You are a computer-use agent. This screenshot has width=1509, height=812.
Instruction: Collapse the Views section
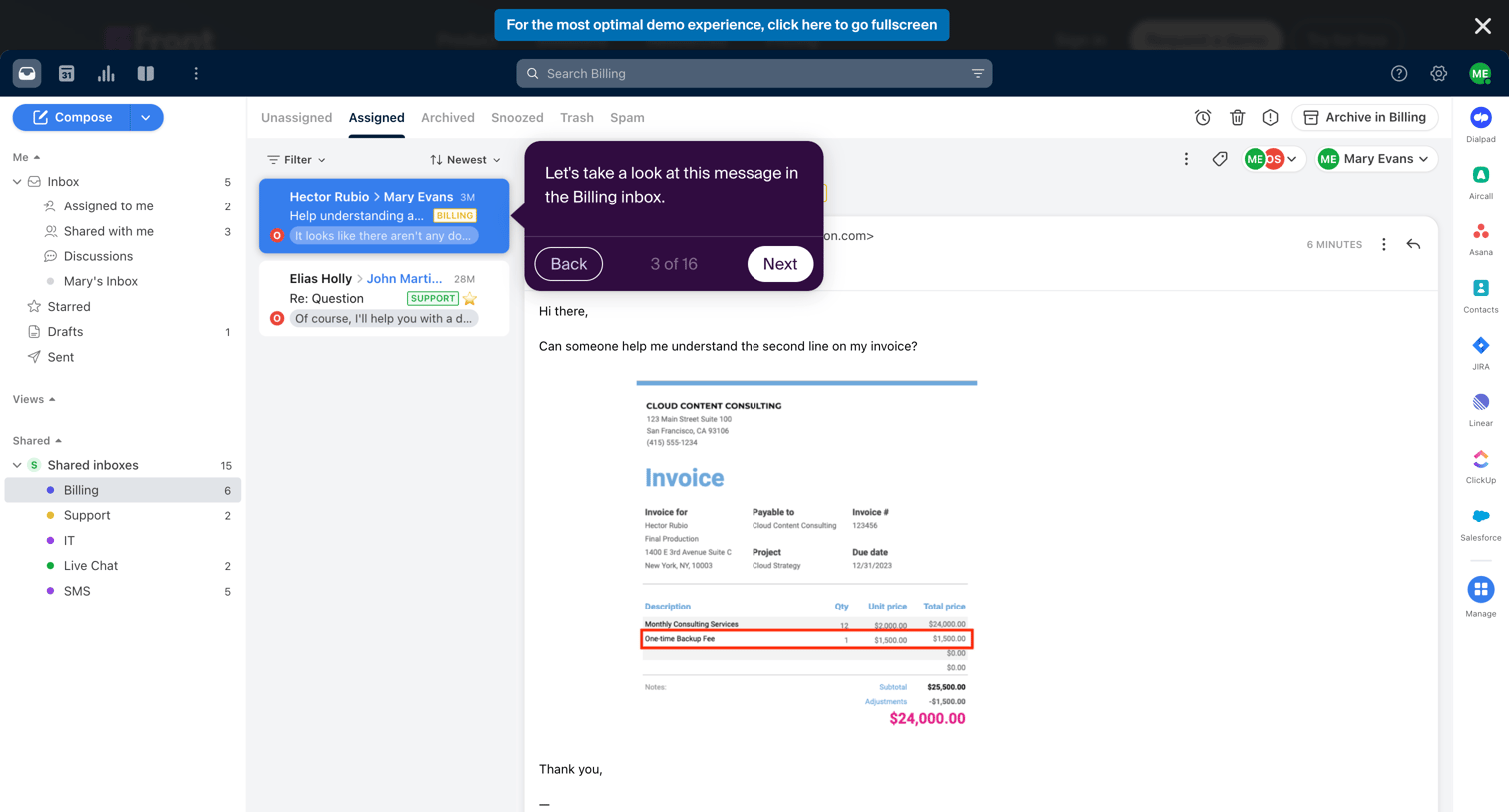click(x=34, y=399)
